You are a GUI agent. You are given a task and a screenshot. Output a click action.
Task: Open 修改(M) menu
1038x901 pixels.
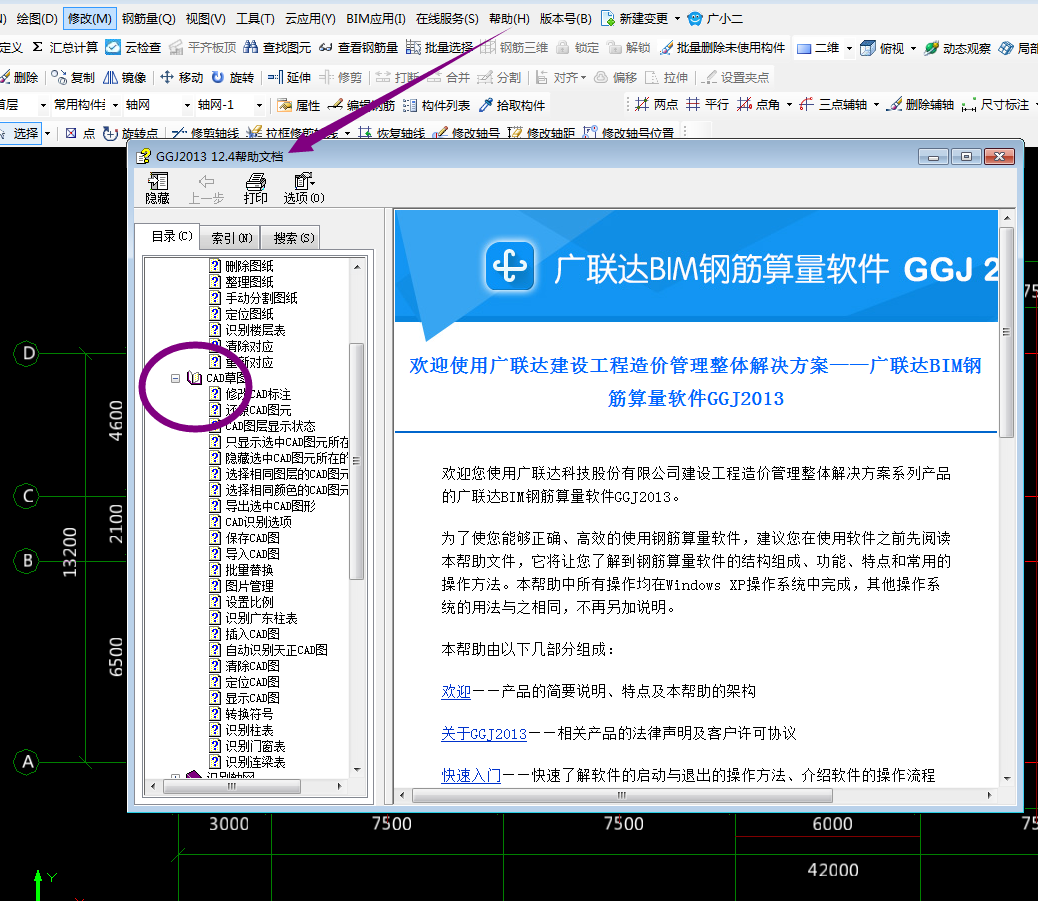(x=90, y=19)
